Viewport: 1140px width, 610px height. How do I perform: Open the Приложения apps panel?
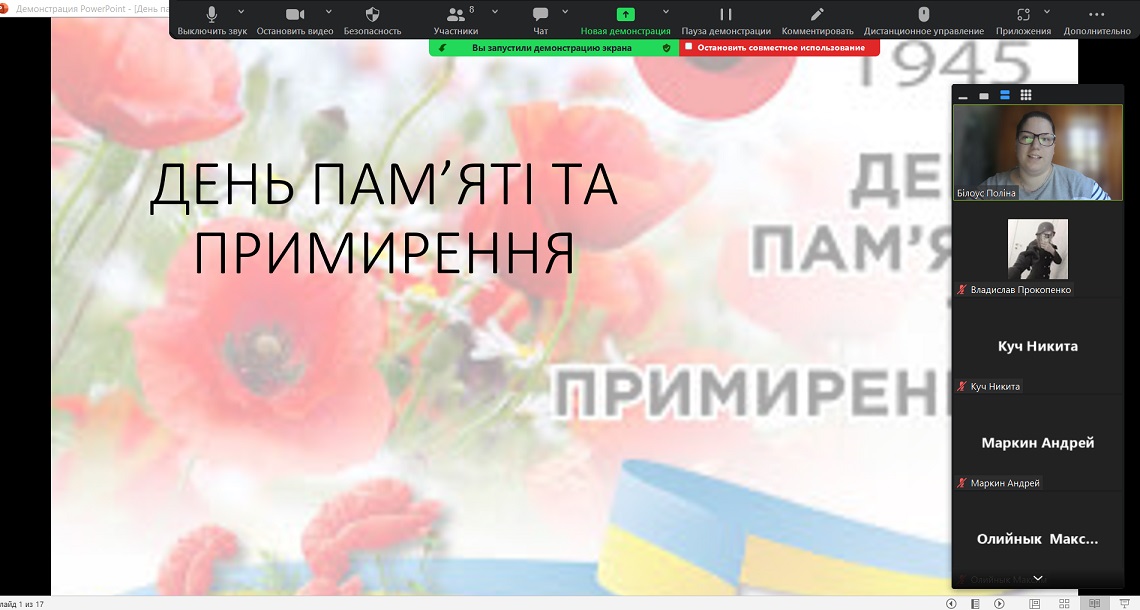pos(1024,20)
